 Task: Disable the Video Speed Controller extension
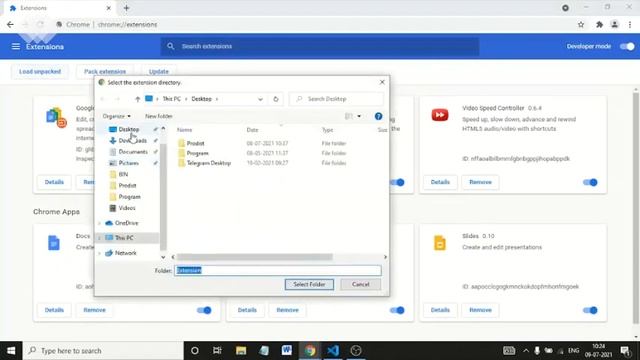tap(590, 182)
